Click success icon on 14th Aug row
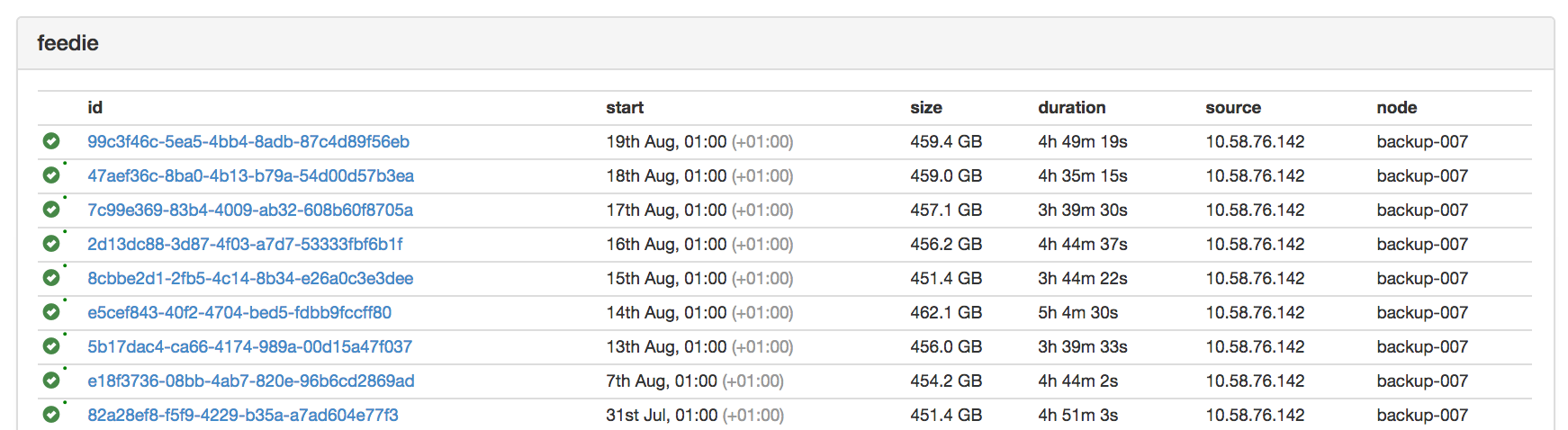The image size is (1568, 430). click(51, 312)
